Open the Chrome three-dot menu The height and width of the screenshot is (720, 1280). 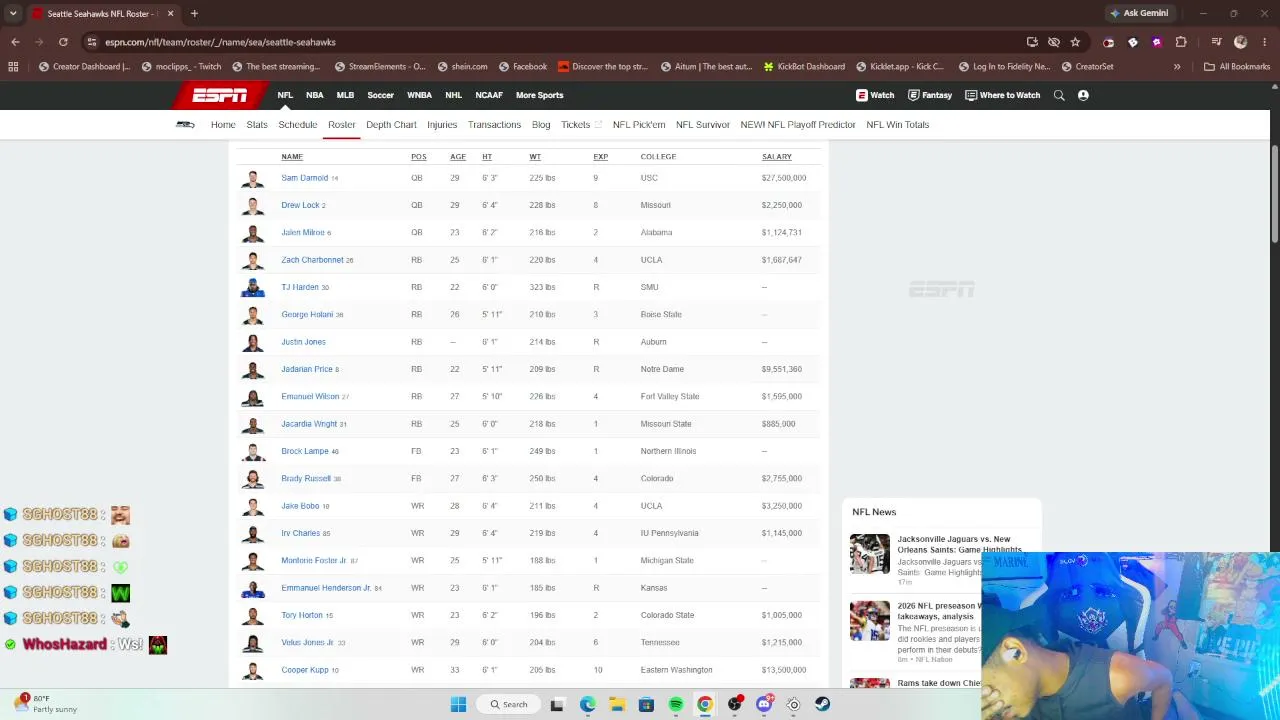(1264, 42)
